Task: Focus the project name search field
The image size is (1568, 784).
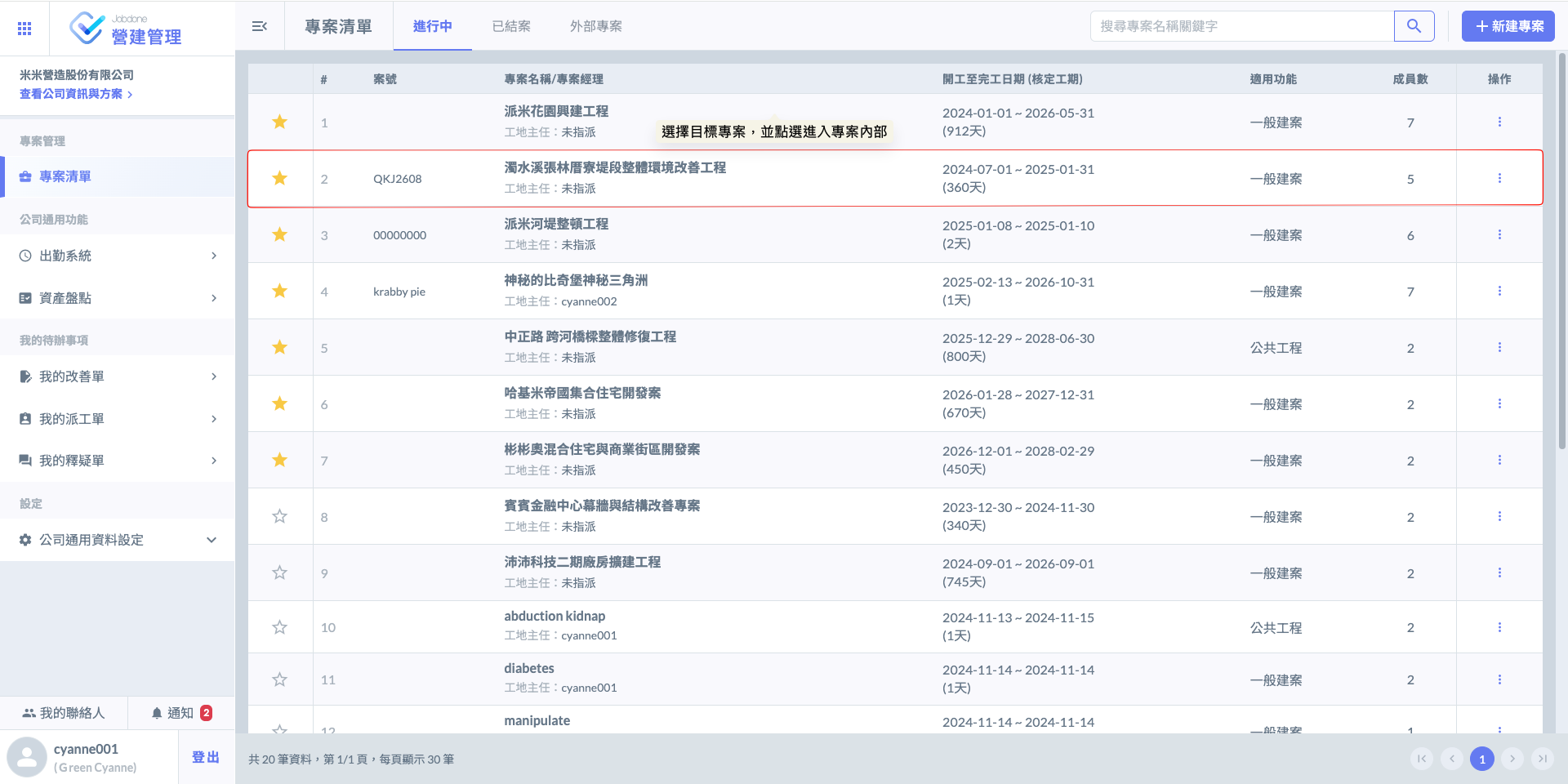Action: coord(1241,26)
